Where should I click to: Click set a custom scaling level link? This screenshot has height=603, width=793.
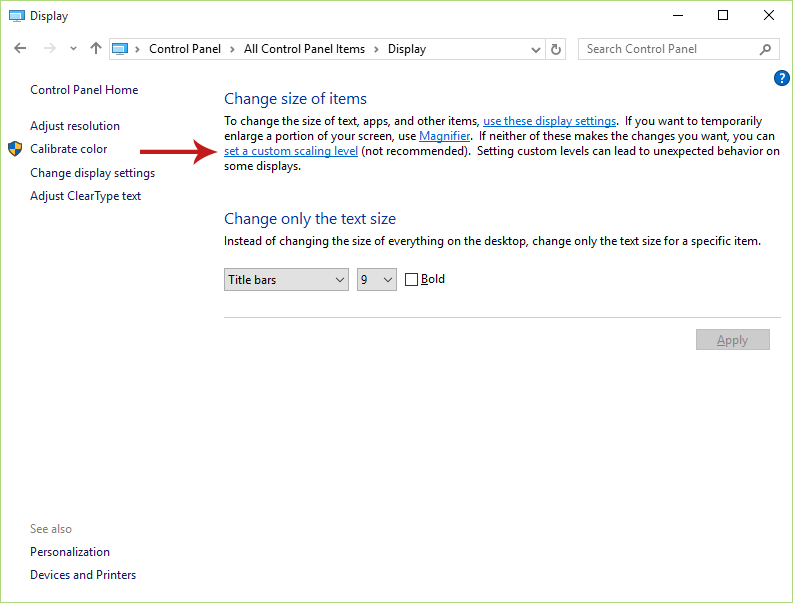click(291, 151)
